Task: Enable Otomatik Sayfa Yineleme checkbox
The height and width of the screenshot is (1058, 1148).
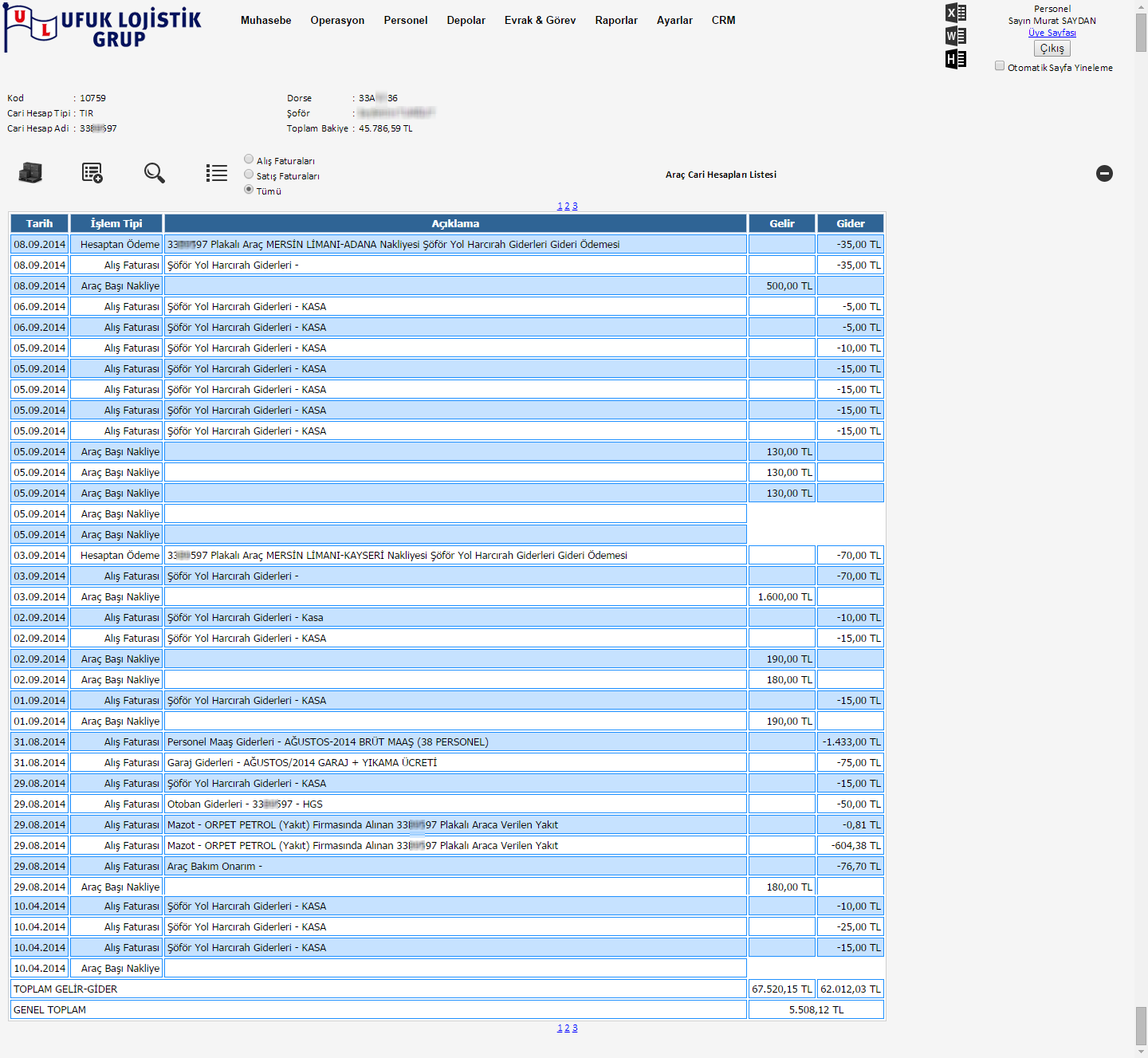Action: (x=1000, y=66)
